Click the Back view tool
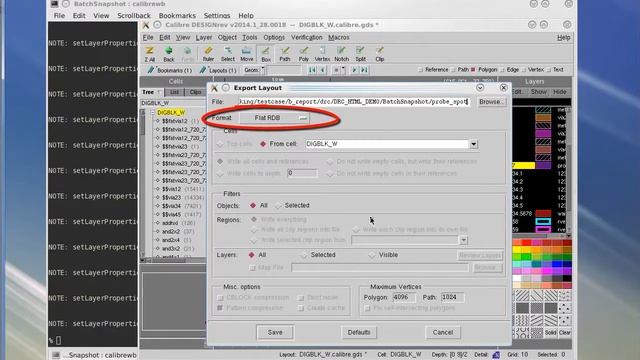The height and width of the screenshot is (360, 640). click(x=169, y=54)
